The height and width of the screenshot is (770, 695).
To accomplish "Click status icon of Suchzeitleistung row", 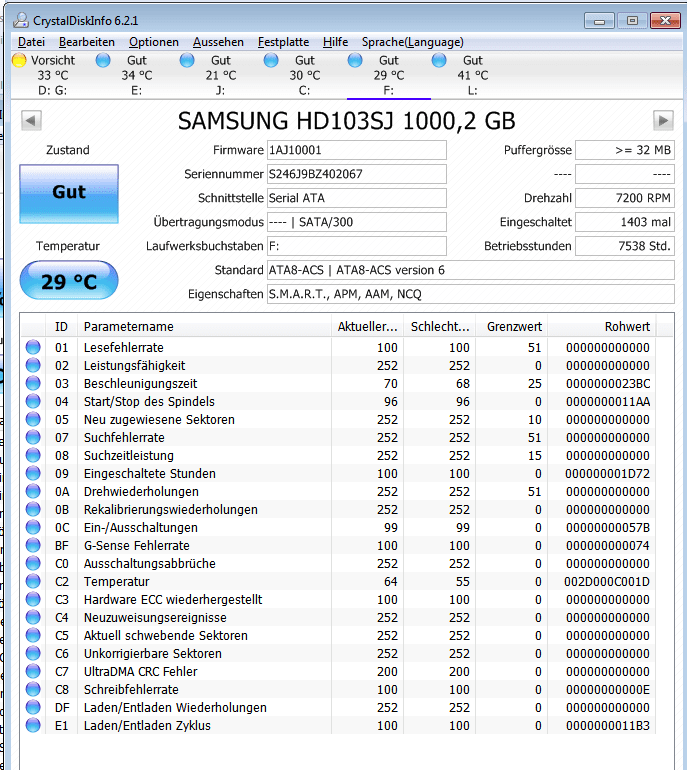I will 33,455.
